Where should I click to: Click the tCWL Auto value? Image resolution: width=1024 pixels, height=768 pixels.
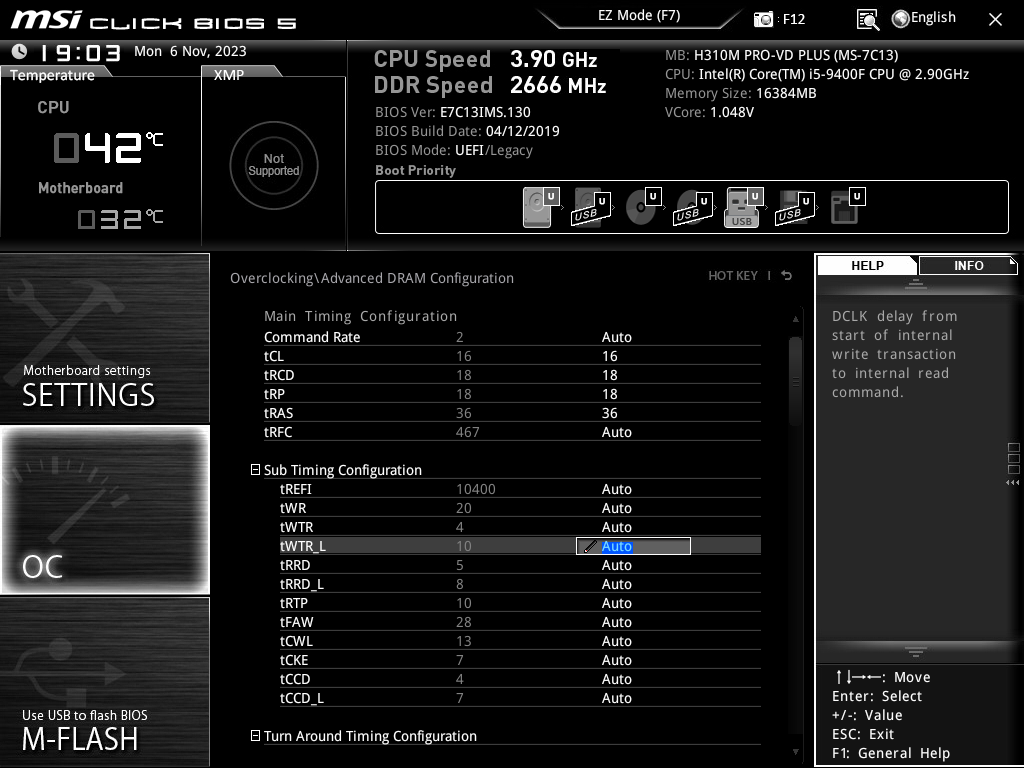[x=616, y=641]
